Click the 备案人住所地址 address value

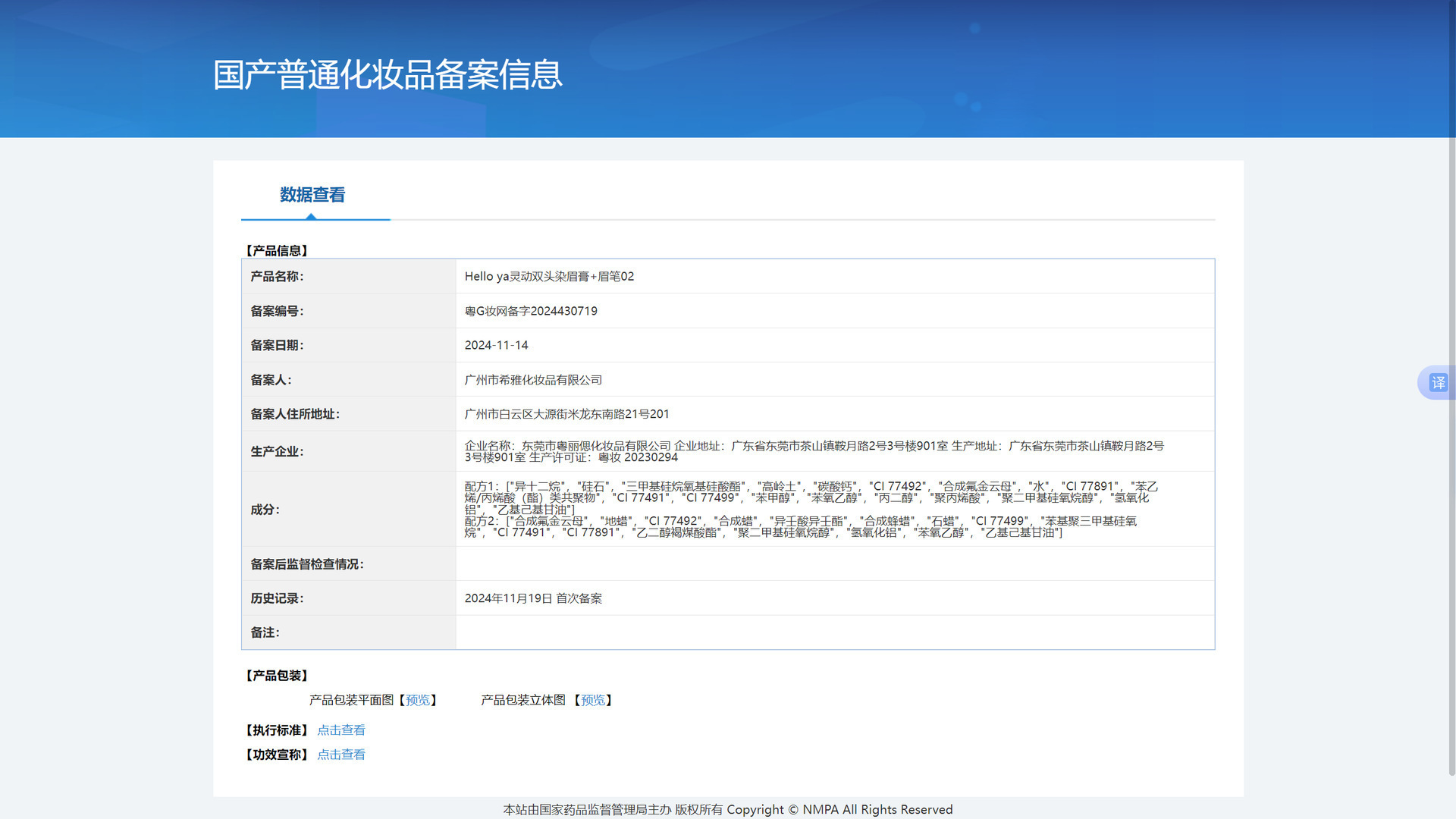point(566,414)
